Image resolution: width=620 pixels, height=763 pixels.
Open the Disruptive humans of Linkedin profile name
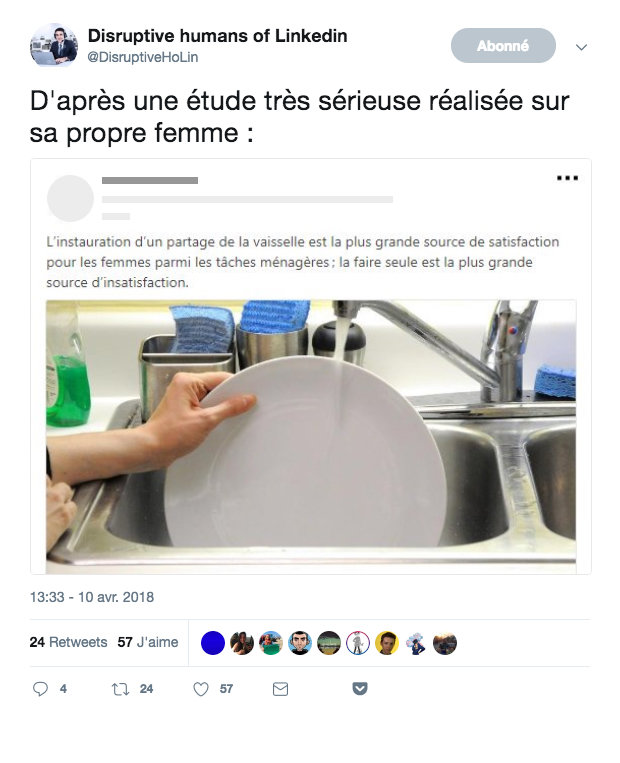217,36
